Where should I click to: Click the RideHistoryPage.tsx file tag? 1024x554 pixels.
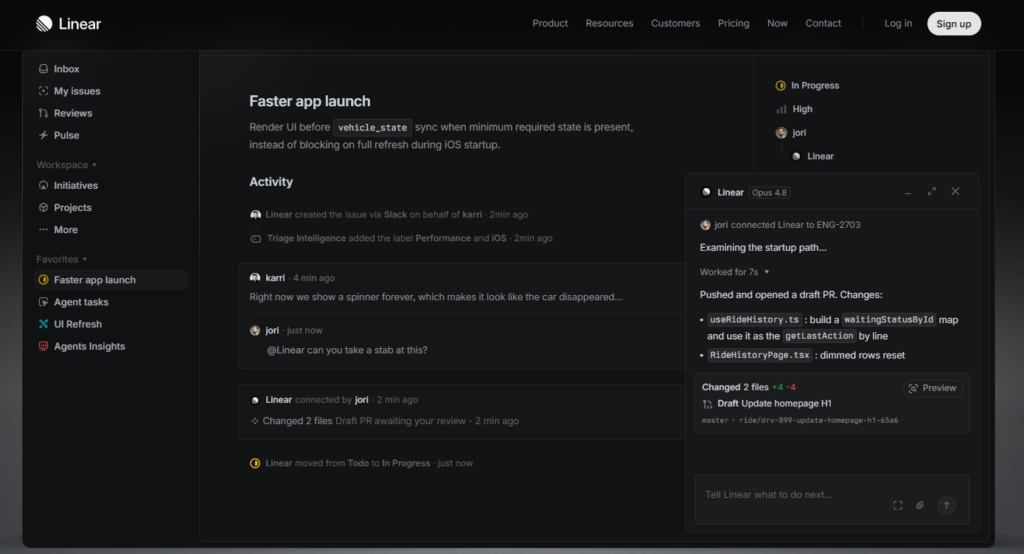pyautogui.click(x=760, y=355)
